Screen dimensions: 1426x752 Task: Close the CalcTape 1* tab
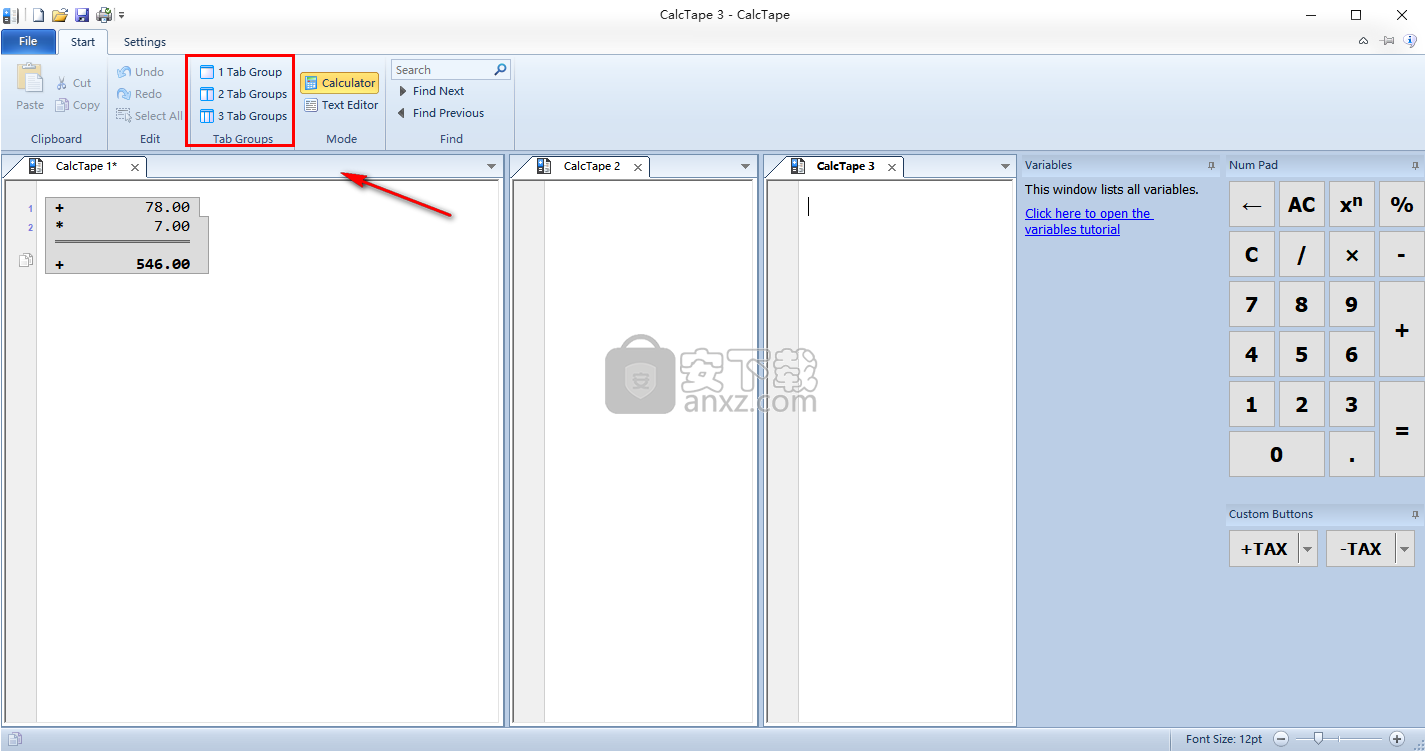coord(135,167)
